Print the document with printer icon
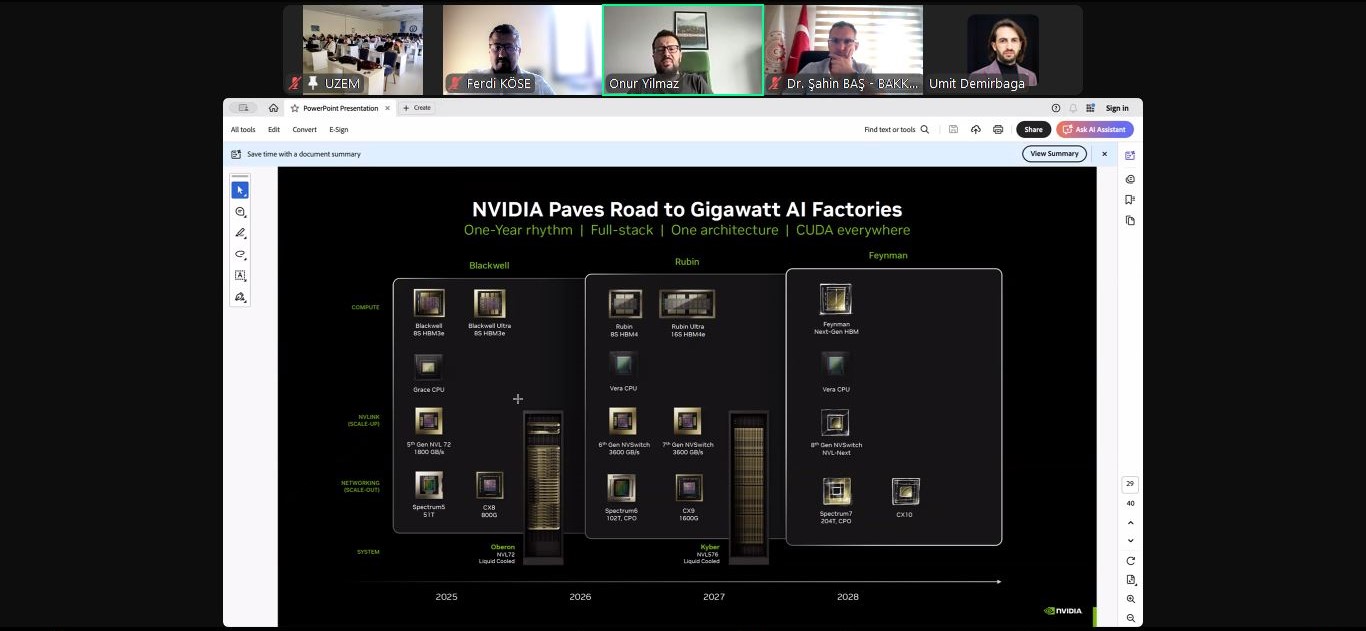The width and height of the screenshot is (1366, 631). pyautogui.click(x=998, y=129)
